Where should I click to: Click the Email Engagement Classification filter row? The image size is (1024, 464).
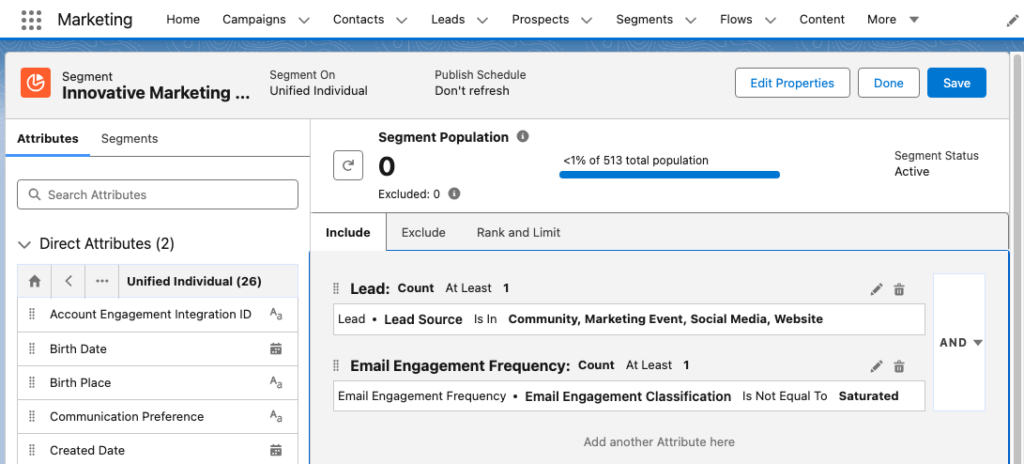pos(629,396)
